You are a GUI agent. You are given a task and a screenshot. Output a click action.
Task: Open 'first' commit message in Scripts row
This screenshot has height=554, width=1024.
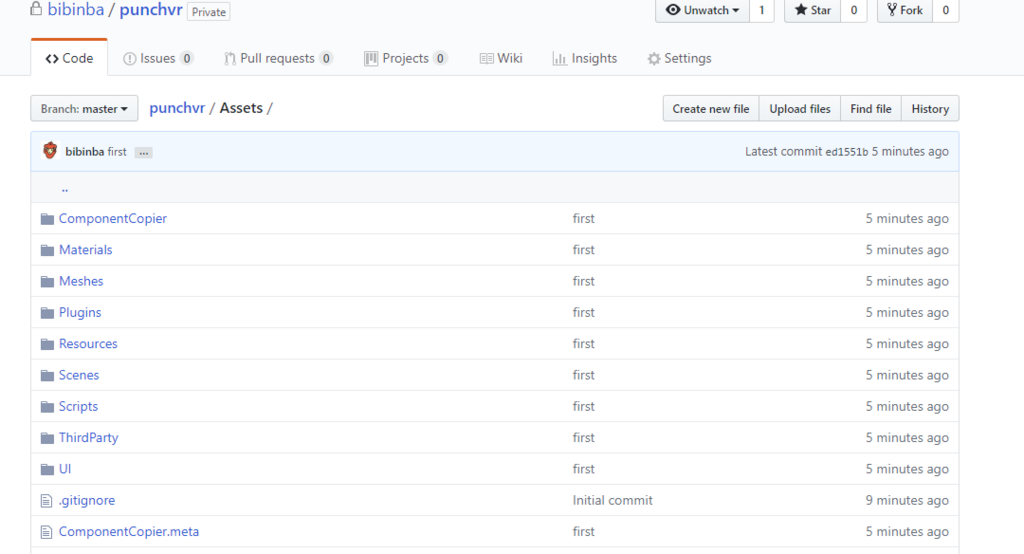[584, 407]
